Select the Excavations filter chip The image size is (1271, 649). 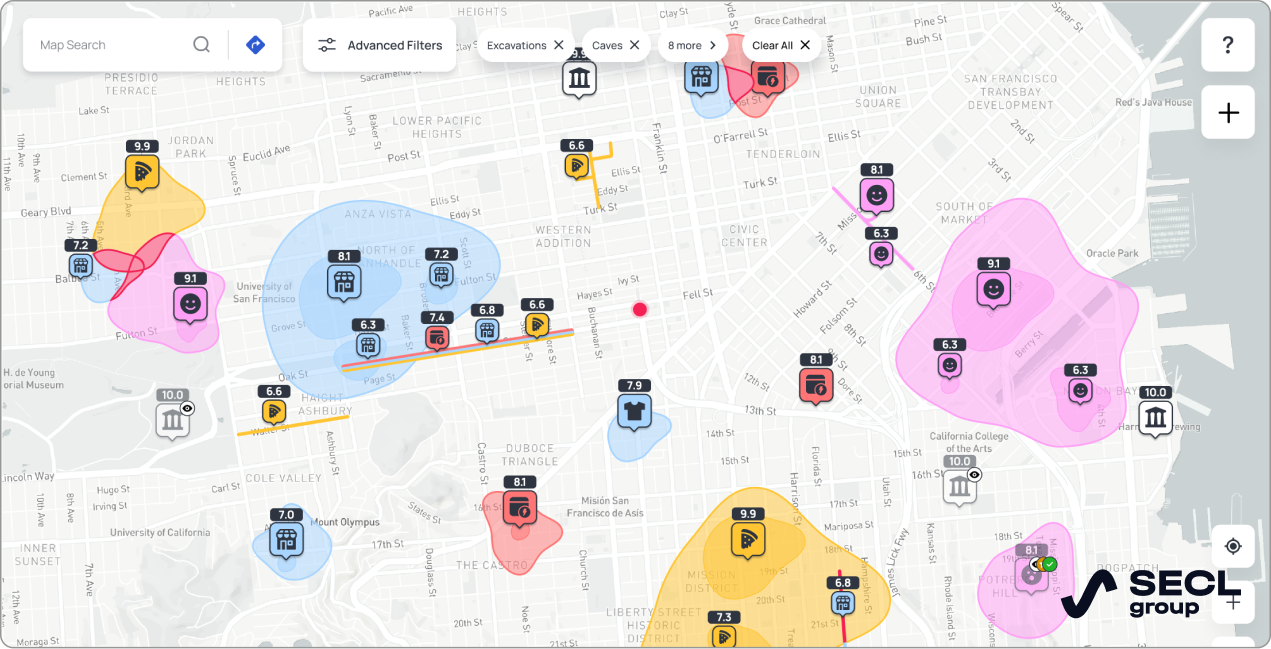517,45
